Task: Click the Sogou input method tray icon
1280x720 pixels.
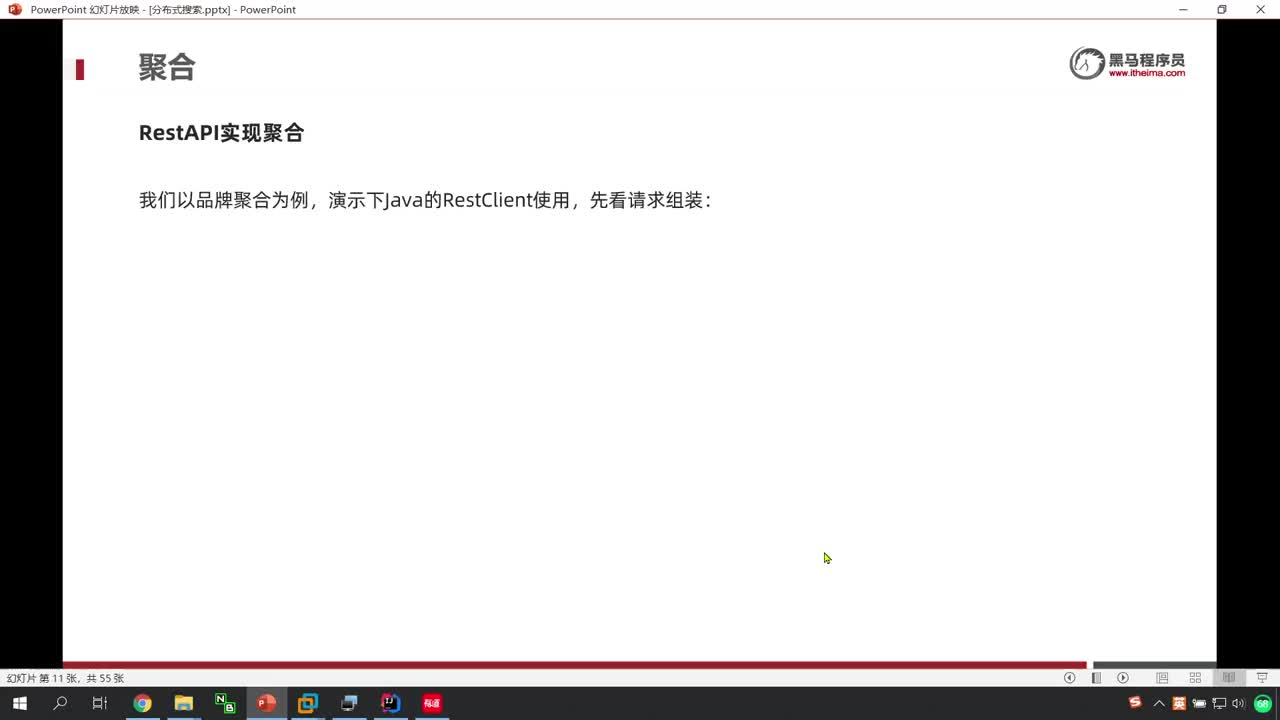Action: [x=1135, y=703]
